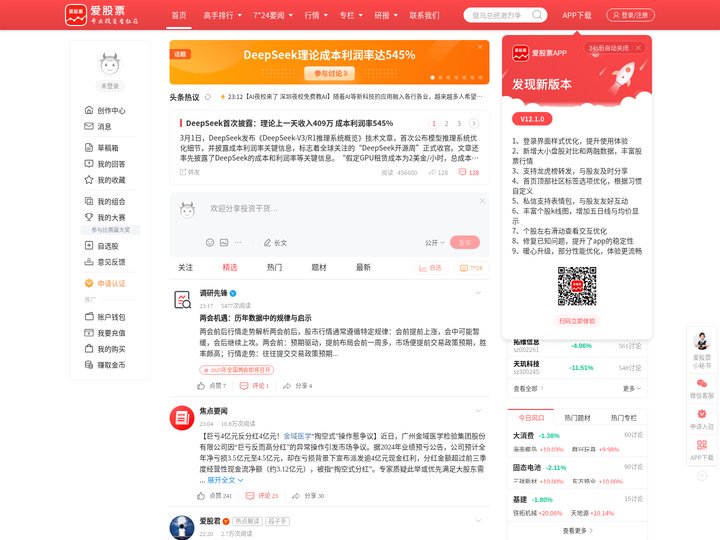This screenshot has height=540, width=720.
Task: Open 自选股 watchlist in the sidebar
Action: click(101, 246)
